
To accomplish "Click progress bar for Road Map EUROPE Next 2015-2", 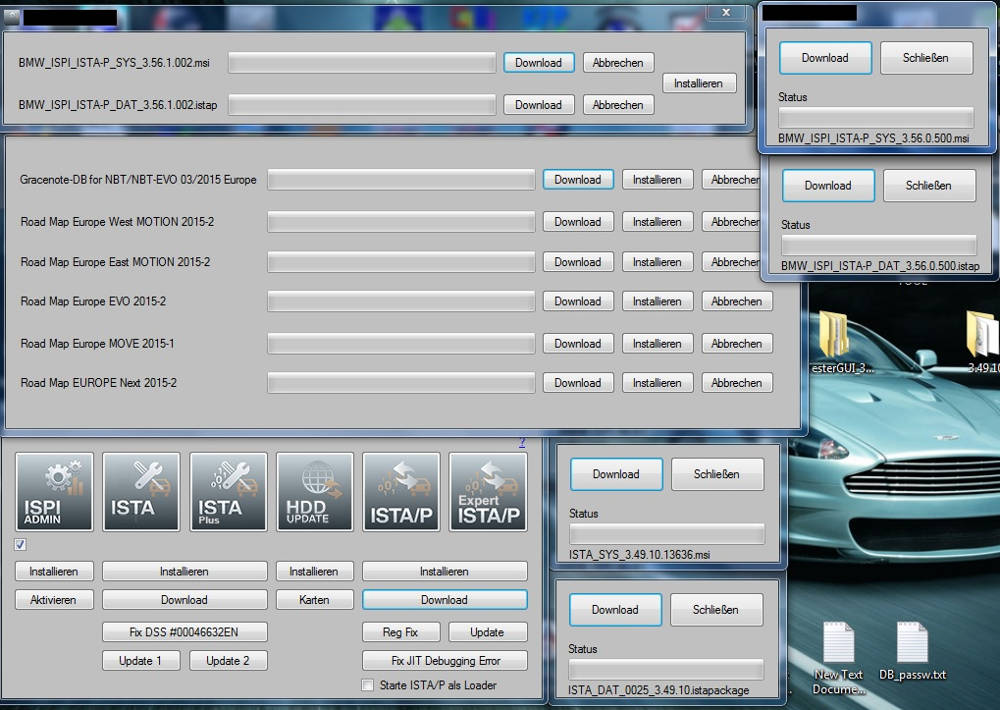I will (x=401, y=383).
